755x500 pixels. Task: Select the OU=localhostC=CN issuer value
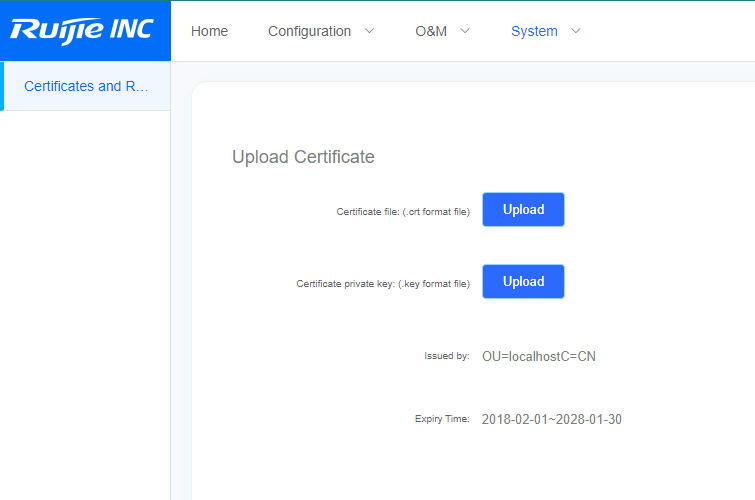(539, 356)
